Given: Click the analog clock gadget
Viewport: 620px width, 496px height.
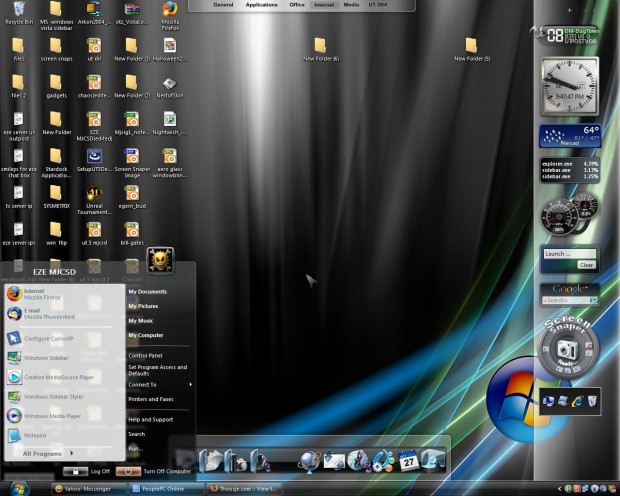Looking at the screenshot, I should coord(569,86).
